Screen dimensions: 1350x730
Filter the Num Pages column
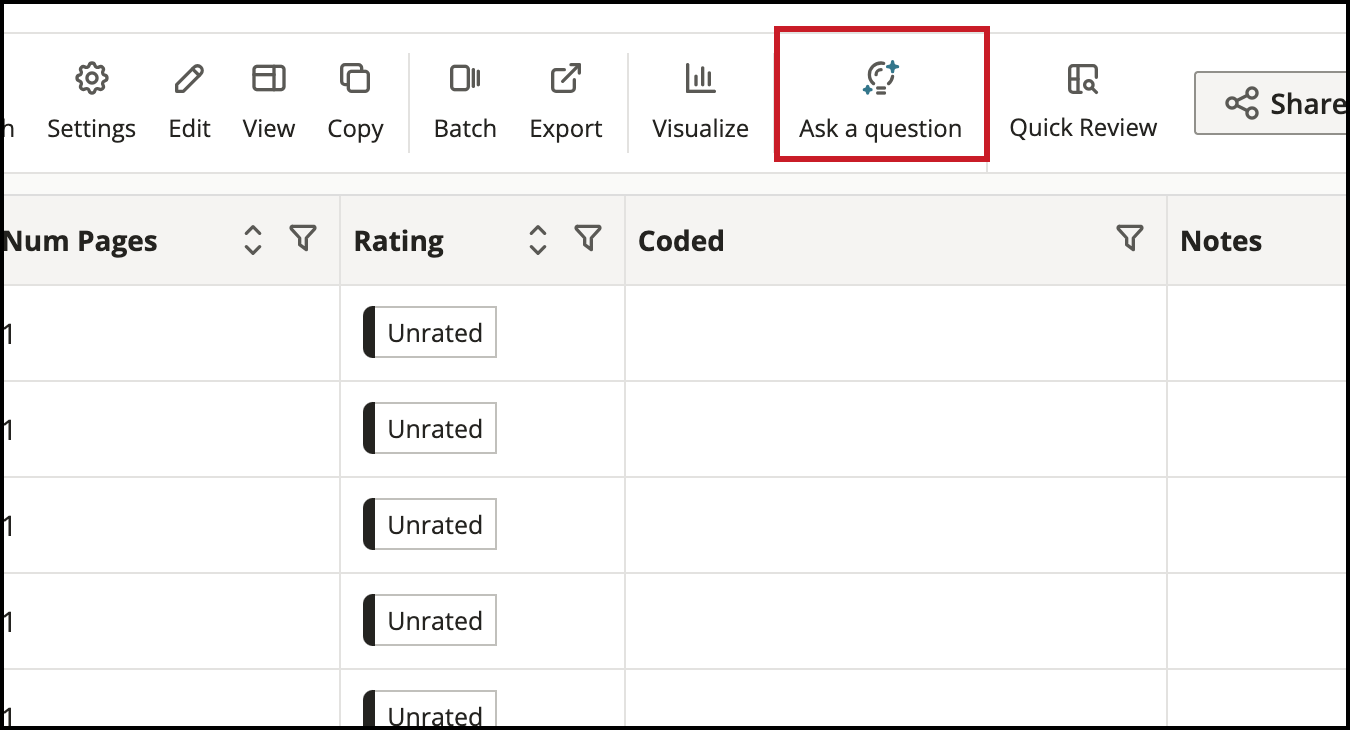coord(303,238)
